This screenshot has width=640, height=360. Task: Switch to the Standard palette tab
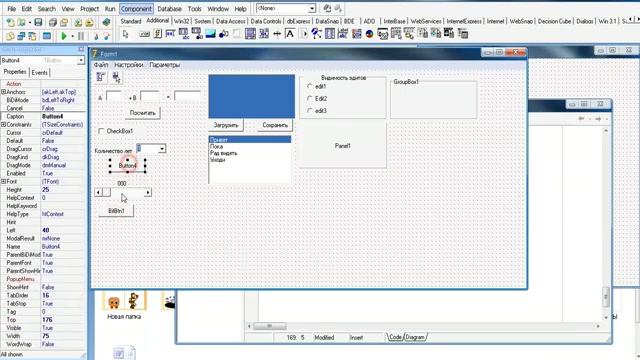(x=131, y=21)
